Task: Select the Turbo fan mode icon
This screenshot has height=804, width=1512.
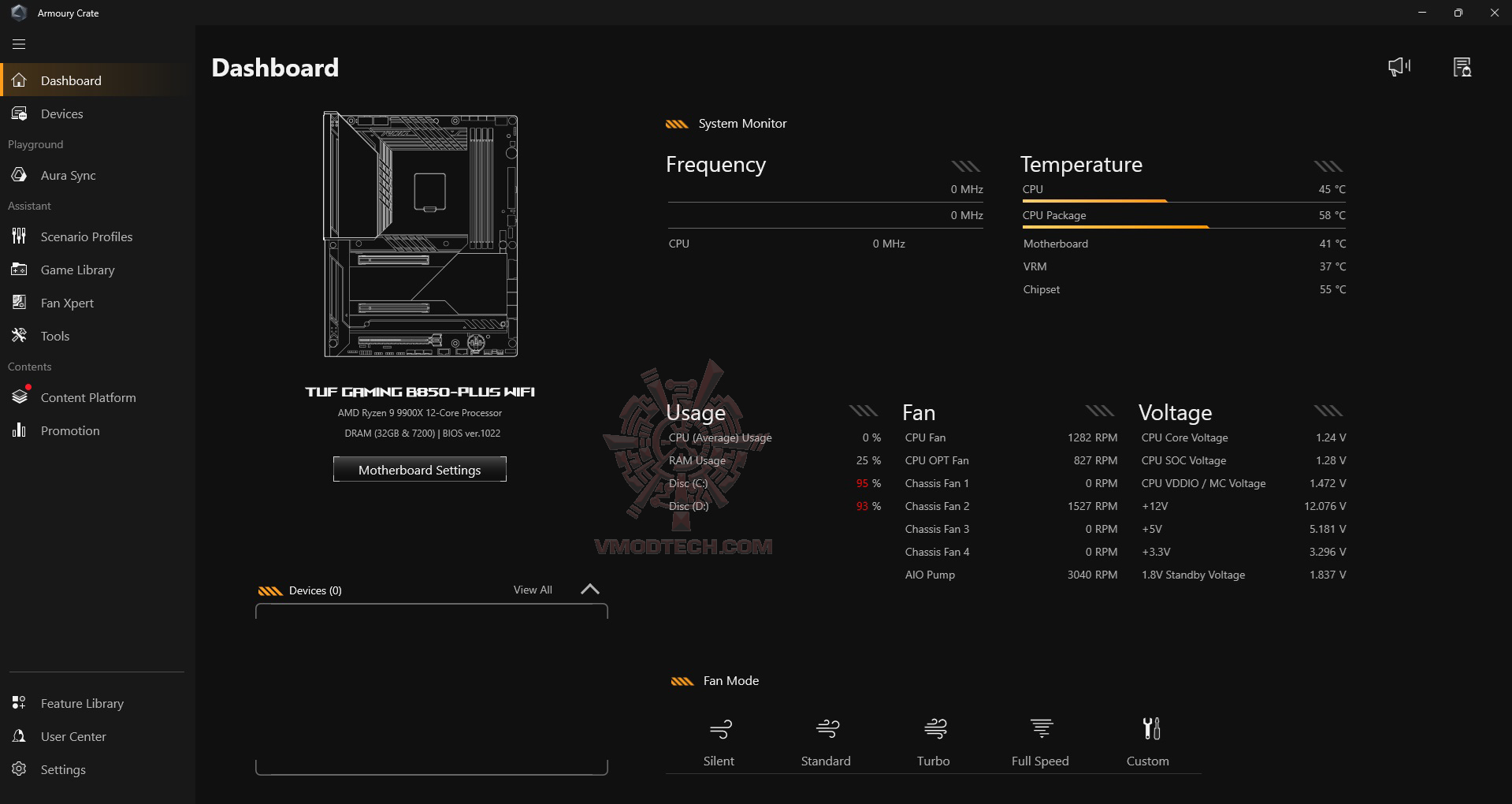Action: (934, 728)
